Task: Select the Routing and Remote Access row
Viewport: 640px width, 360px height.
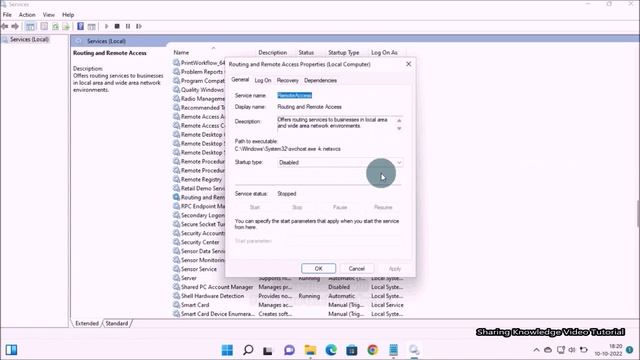Action: coord(198,197)
